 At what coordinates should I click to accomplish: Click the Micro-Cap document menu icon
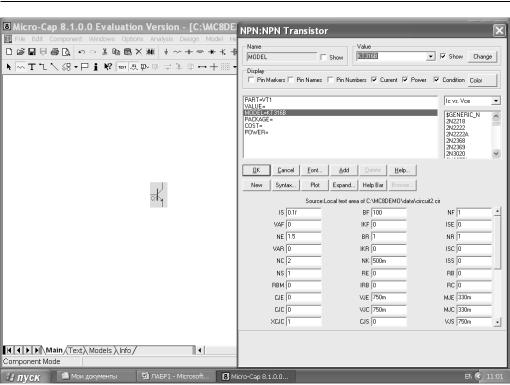[8, 39]
